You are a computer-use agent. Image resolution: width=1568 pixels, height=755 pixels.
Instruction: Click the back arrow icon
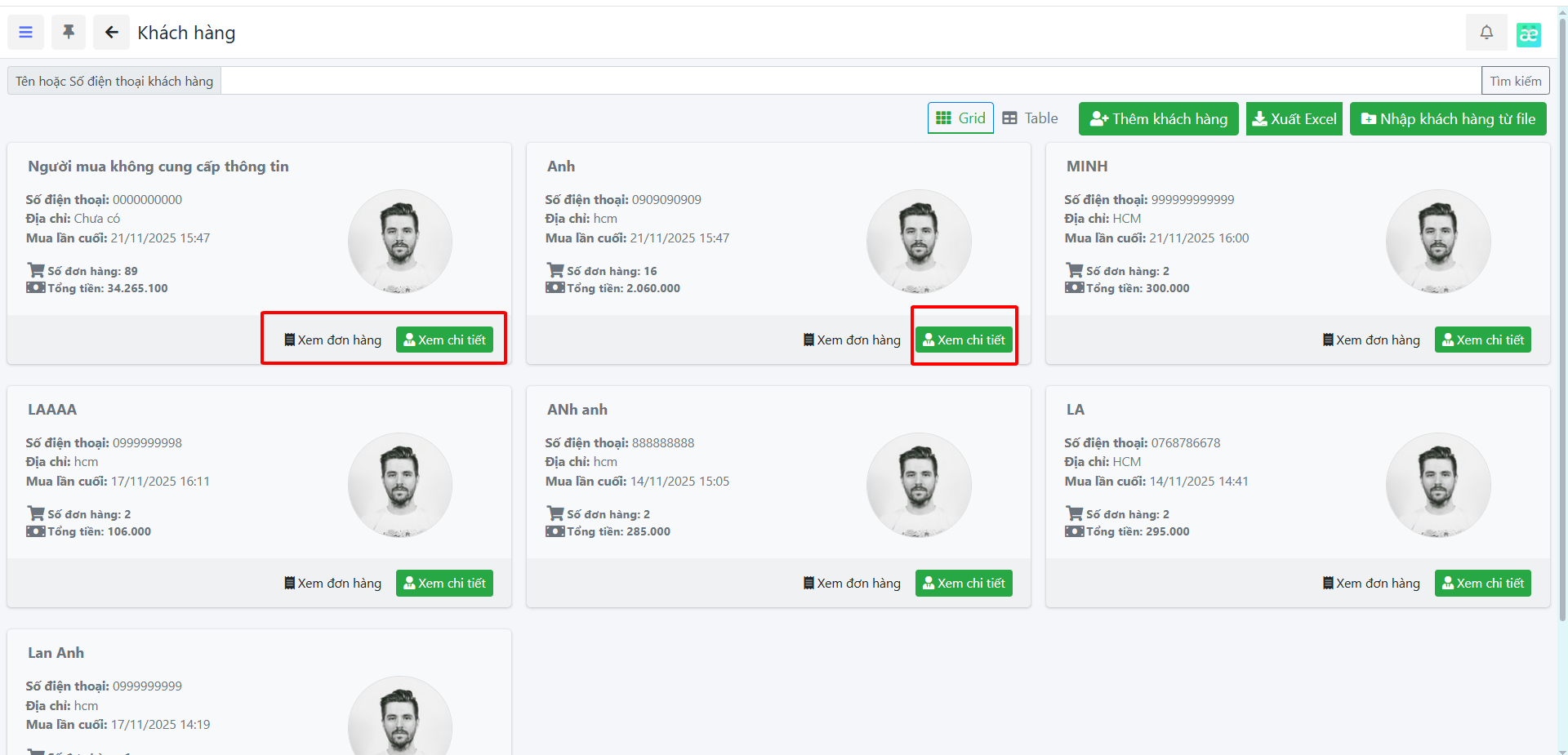point(111,33)
